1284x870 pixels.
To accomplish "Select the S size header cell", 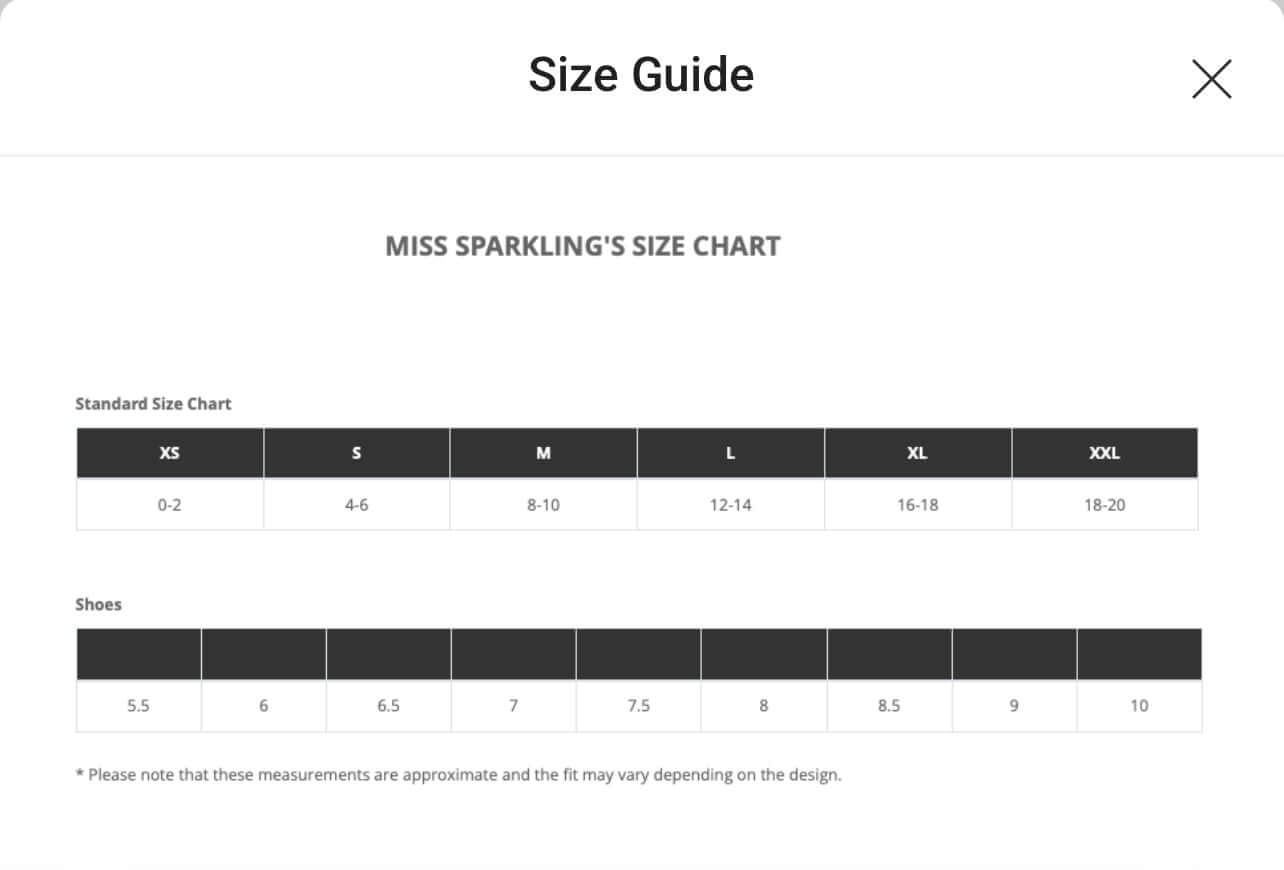I will (x=357, y=453).
